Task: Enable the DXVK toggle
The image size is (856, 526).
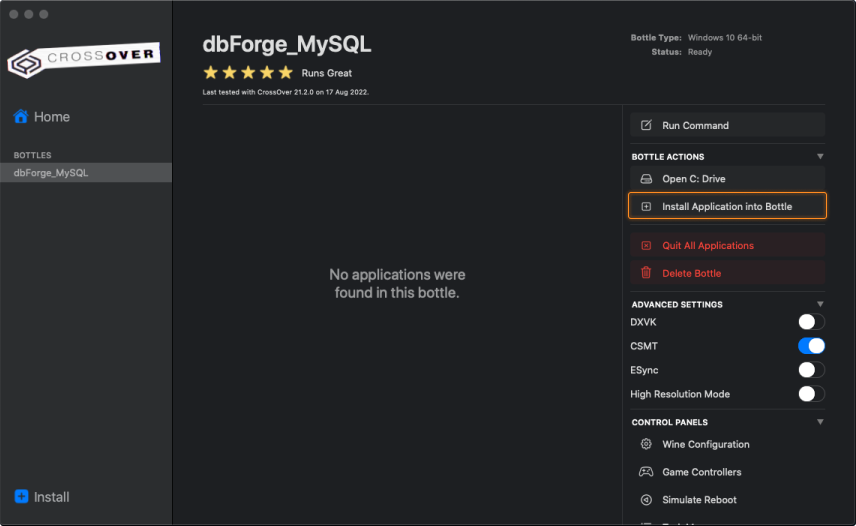Action: [811, 322]
